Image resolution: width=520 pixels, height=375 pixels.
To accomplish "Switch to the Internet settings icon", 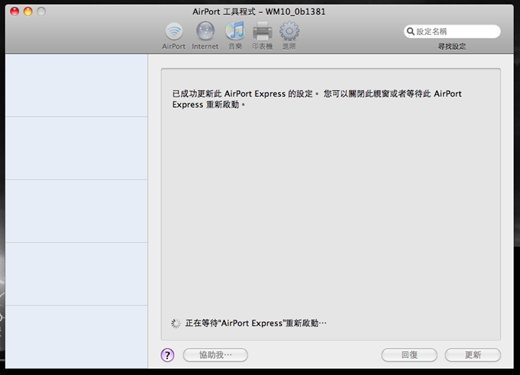I will [205, 35].
